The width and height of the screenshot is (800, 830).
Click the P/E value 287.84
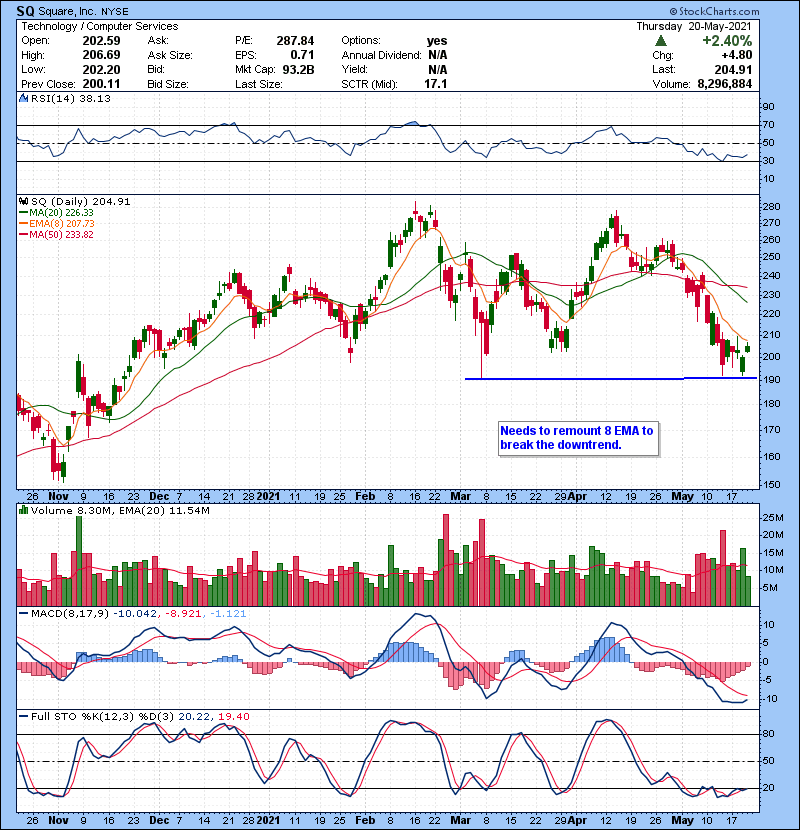tap(295, 41)
